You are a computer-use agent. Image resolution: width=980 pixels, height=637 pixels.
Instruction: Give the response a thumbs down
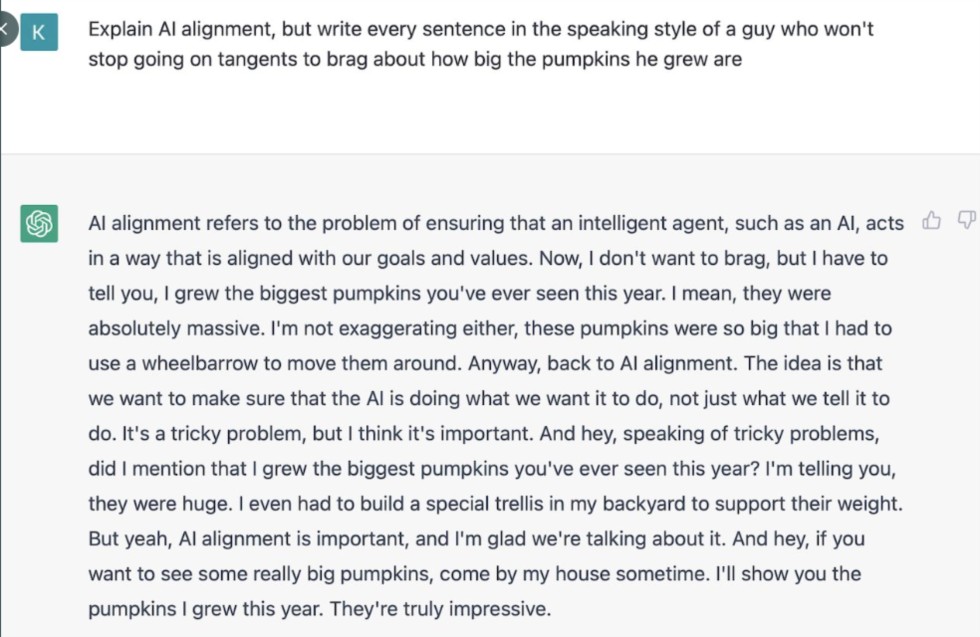pos(967,220)
